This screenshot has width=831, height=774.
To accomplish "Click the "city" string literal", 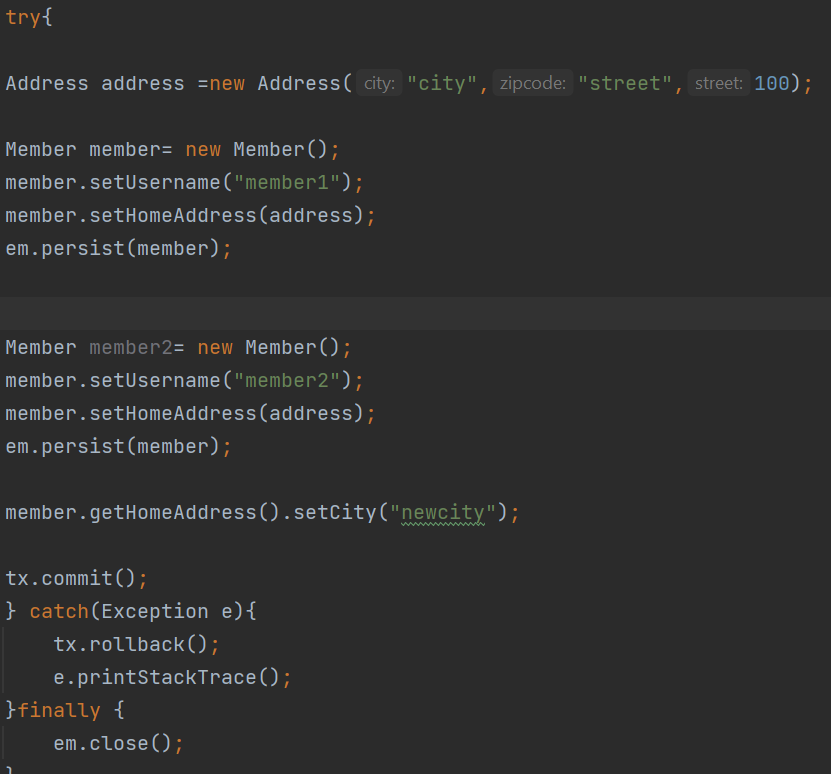I will [442, 84].
